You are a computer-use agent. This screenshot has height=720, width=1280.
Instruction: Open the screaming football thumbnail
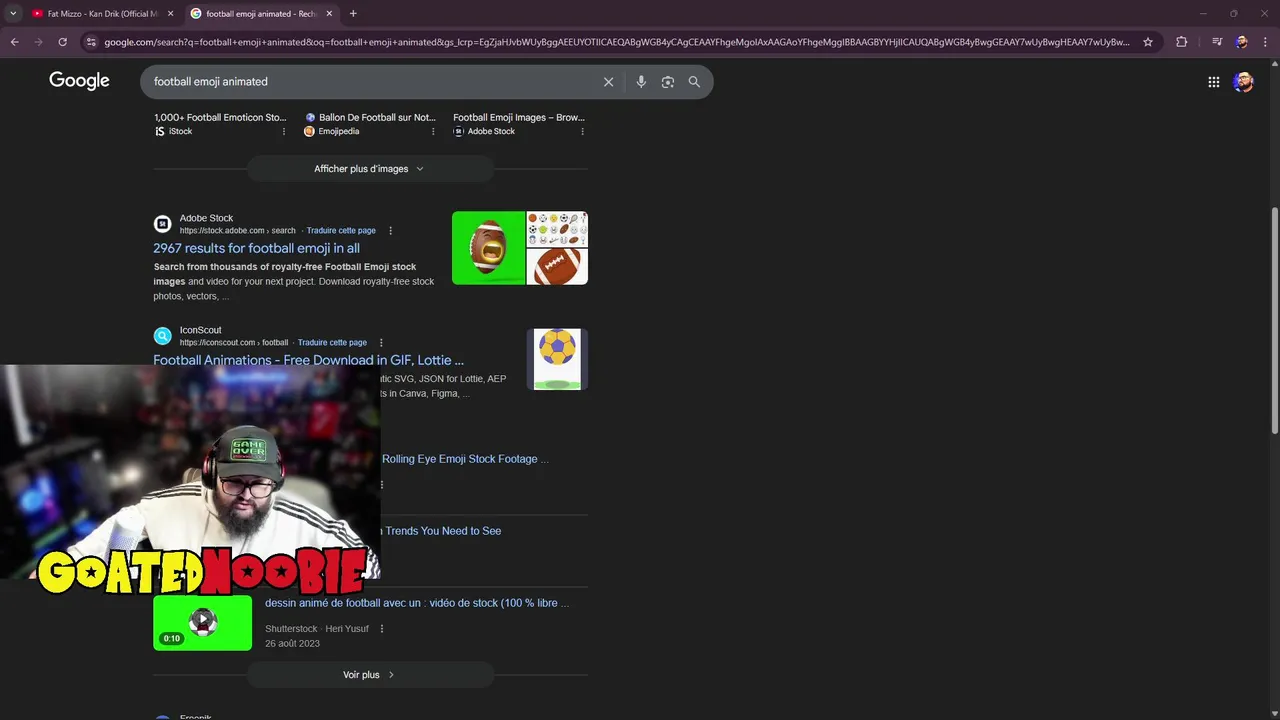(x=488, y=248)
